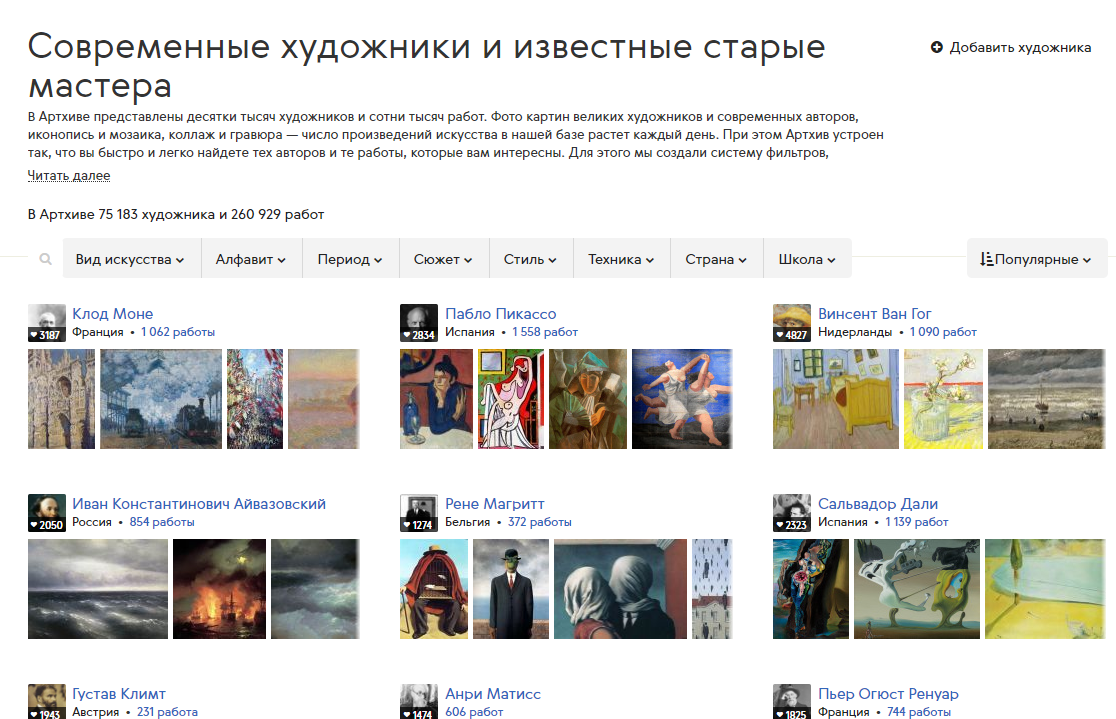Open Рене Магритт avatar with 1274 likes
This screenshot has height=719, width=1116.
(x=418, y=513)
